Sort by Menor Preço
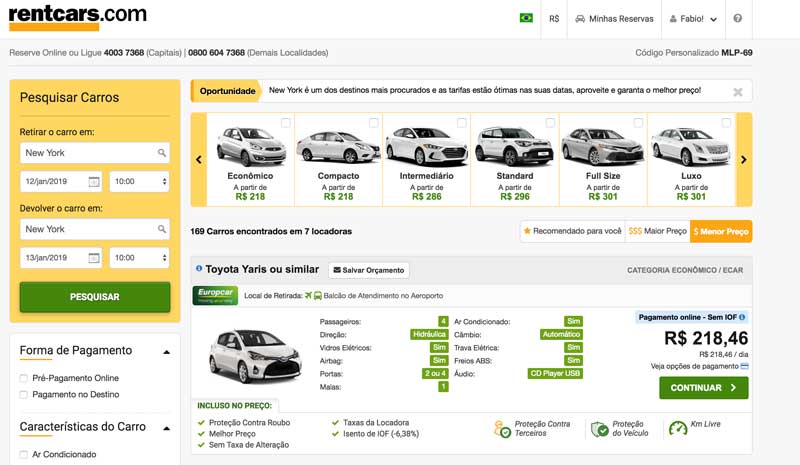 pos(721,231)
